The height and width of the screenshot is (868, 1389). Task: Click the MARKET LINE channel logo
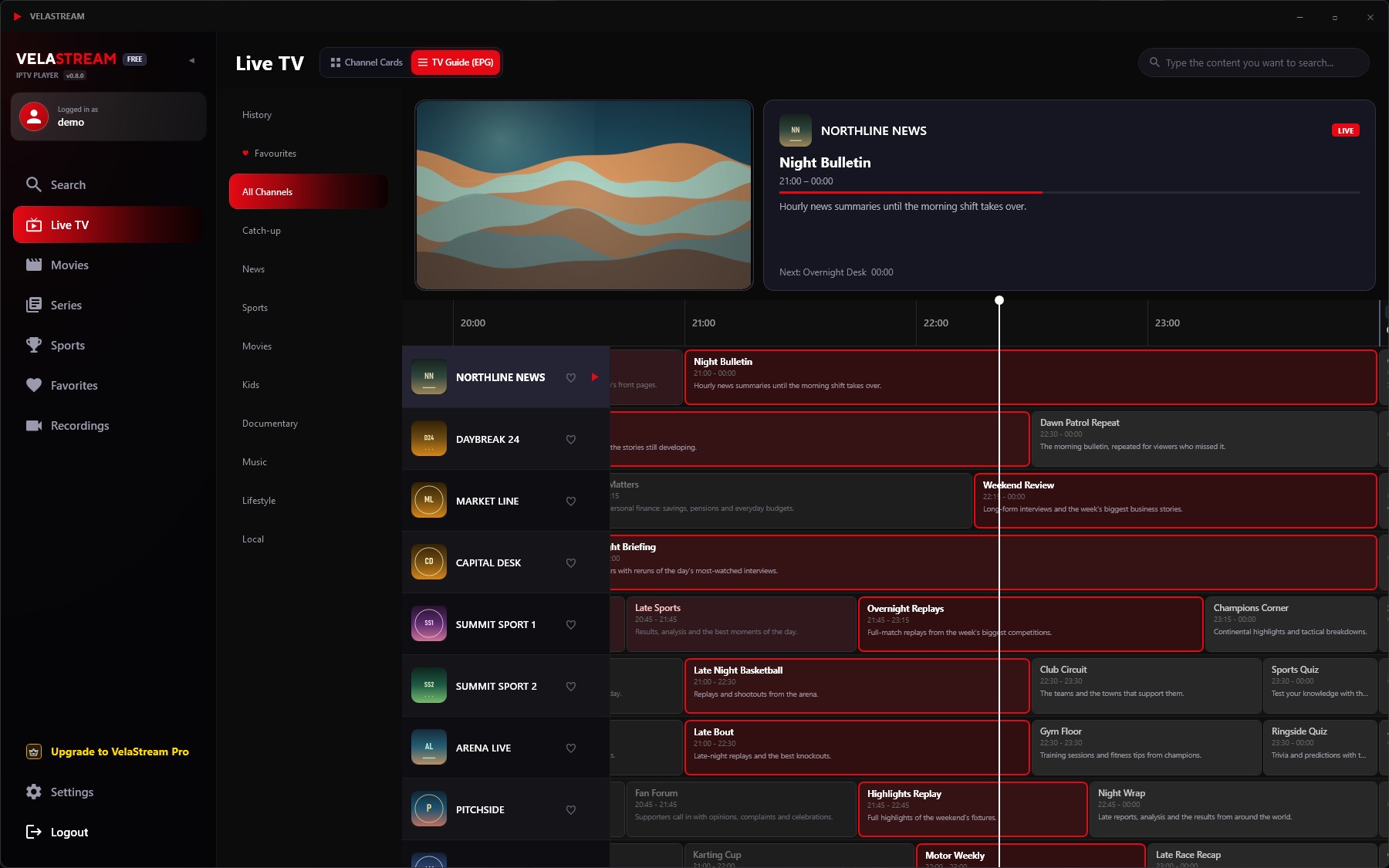coord(429,500)
